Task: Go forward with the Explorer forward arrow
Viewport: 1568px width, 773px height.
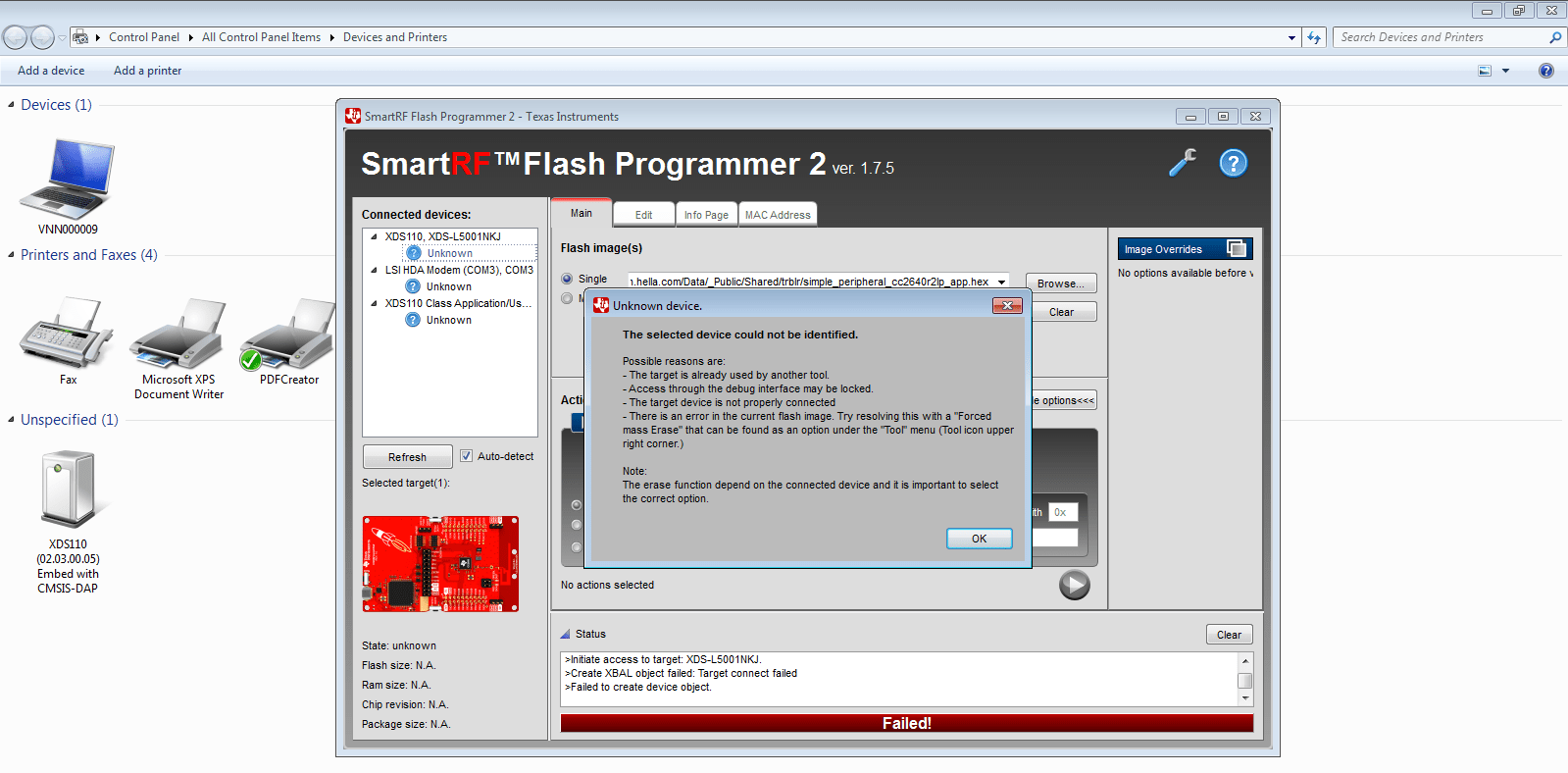Action: pyautogui.click(x=42, y=37)
